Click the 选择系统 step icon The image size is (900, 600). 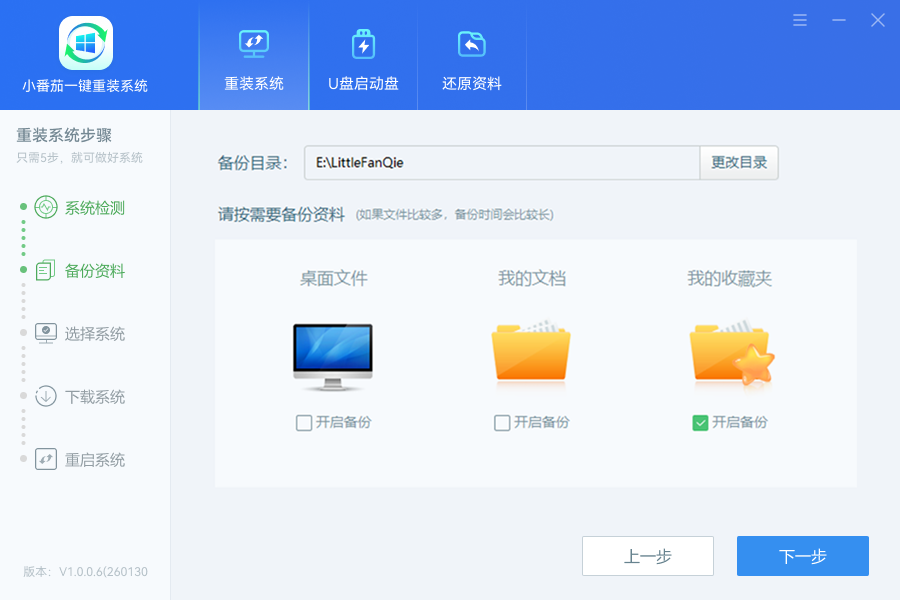tap(46, 334)
